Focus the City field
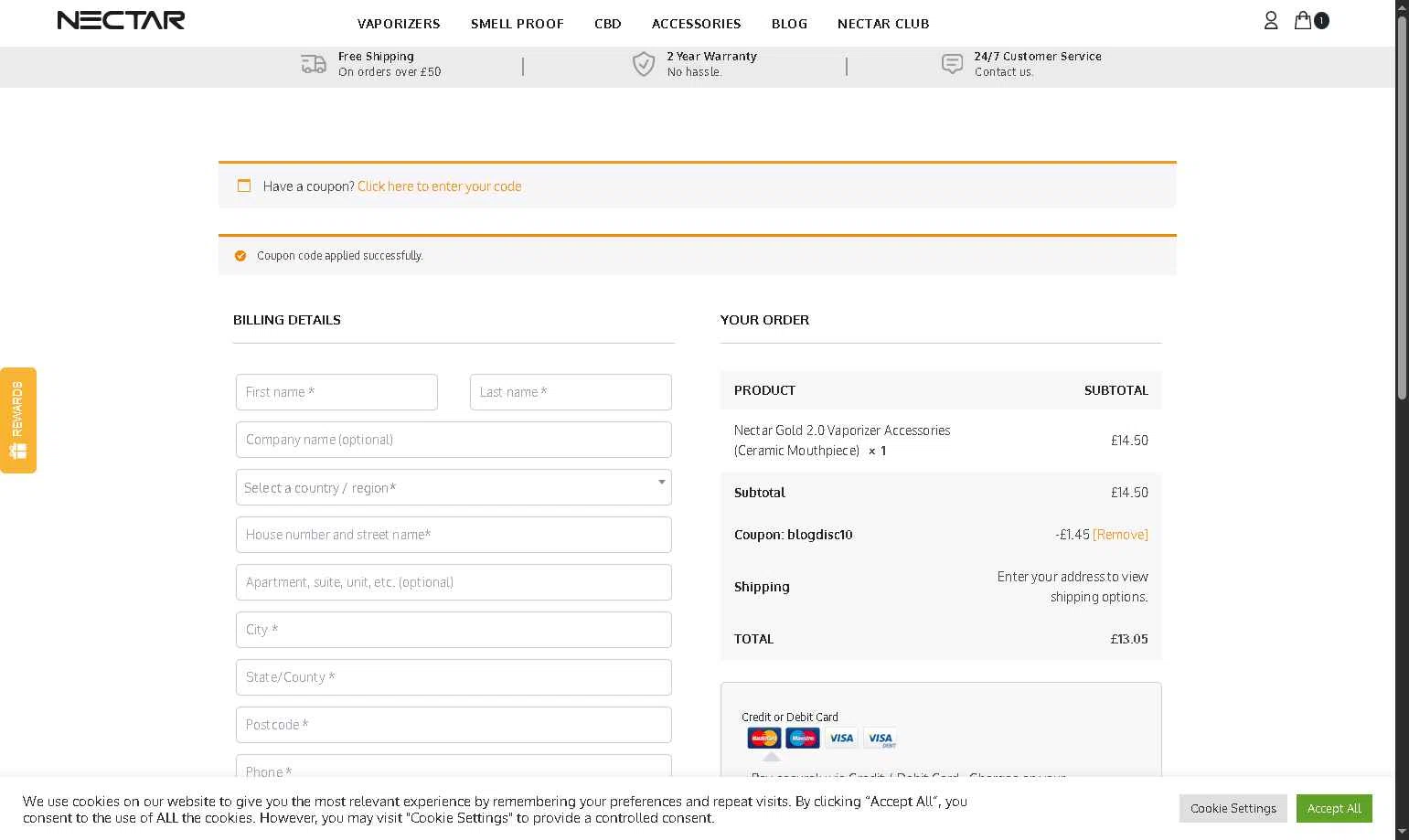Image resolution: width=1409 pixels, height=840 pixels. point(454,630)
